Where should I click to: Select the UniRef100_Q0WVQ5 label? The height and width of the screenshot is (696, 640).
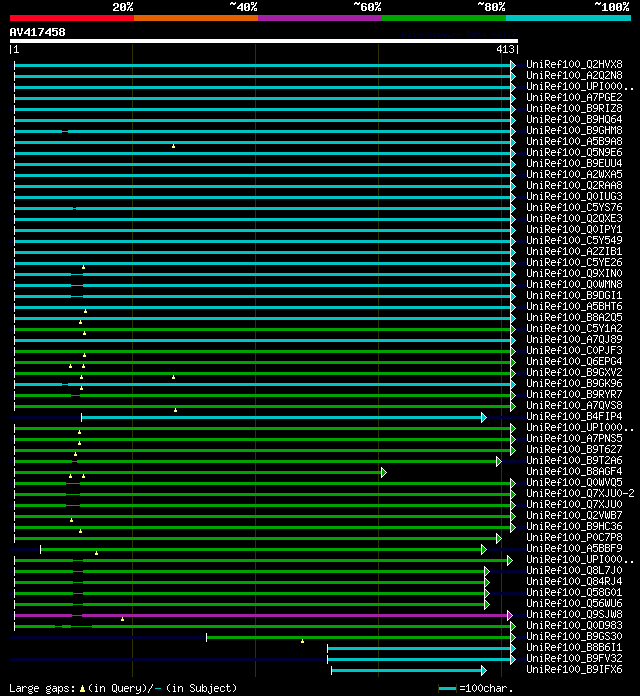(x=574, y=482)
